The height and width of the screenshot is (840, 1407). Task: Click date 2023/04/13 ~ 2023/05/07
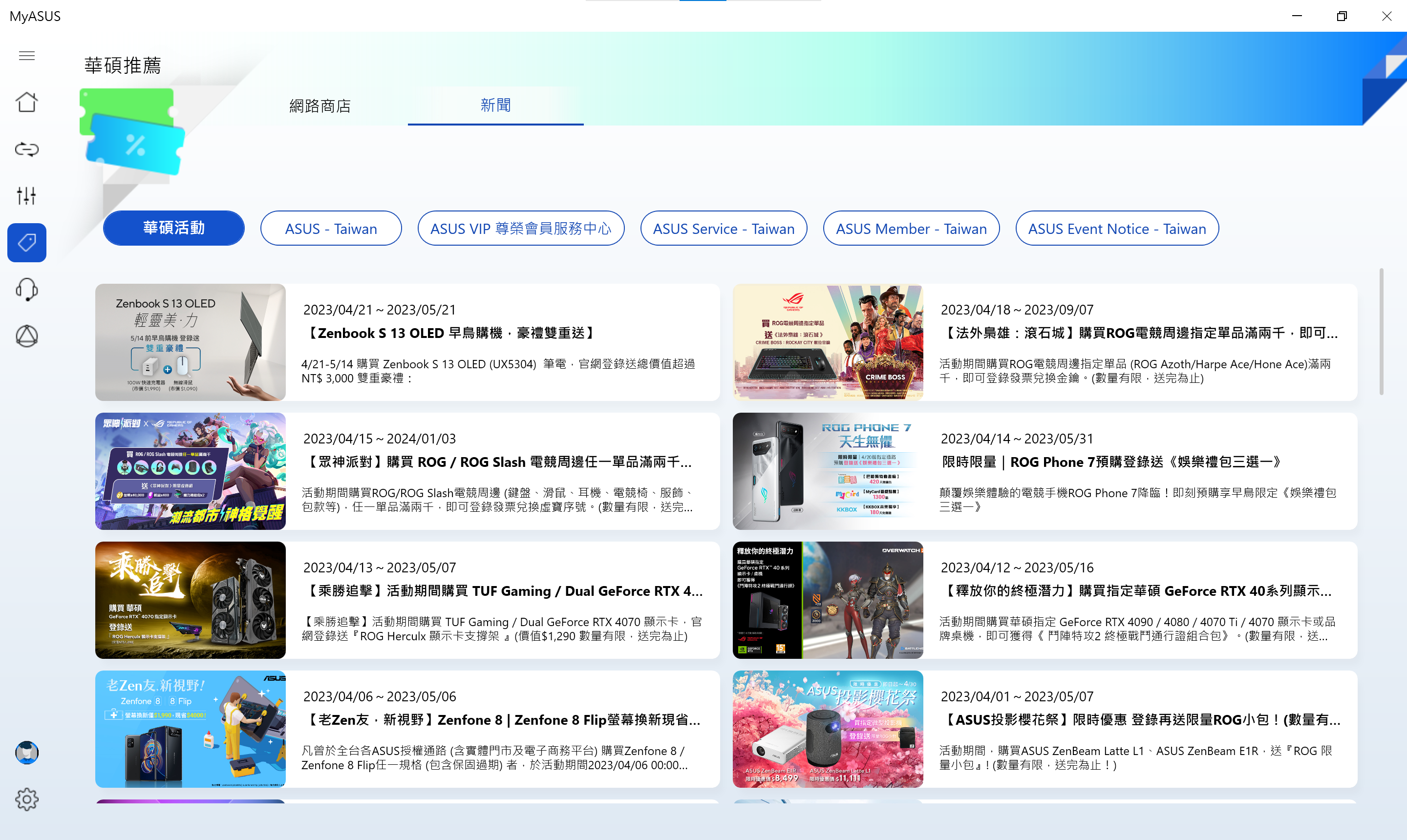click(x=379, y=568)
